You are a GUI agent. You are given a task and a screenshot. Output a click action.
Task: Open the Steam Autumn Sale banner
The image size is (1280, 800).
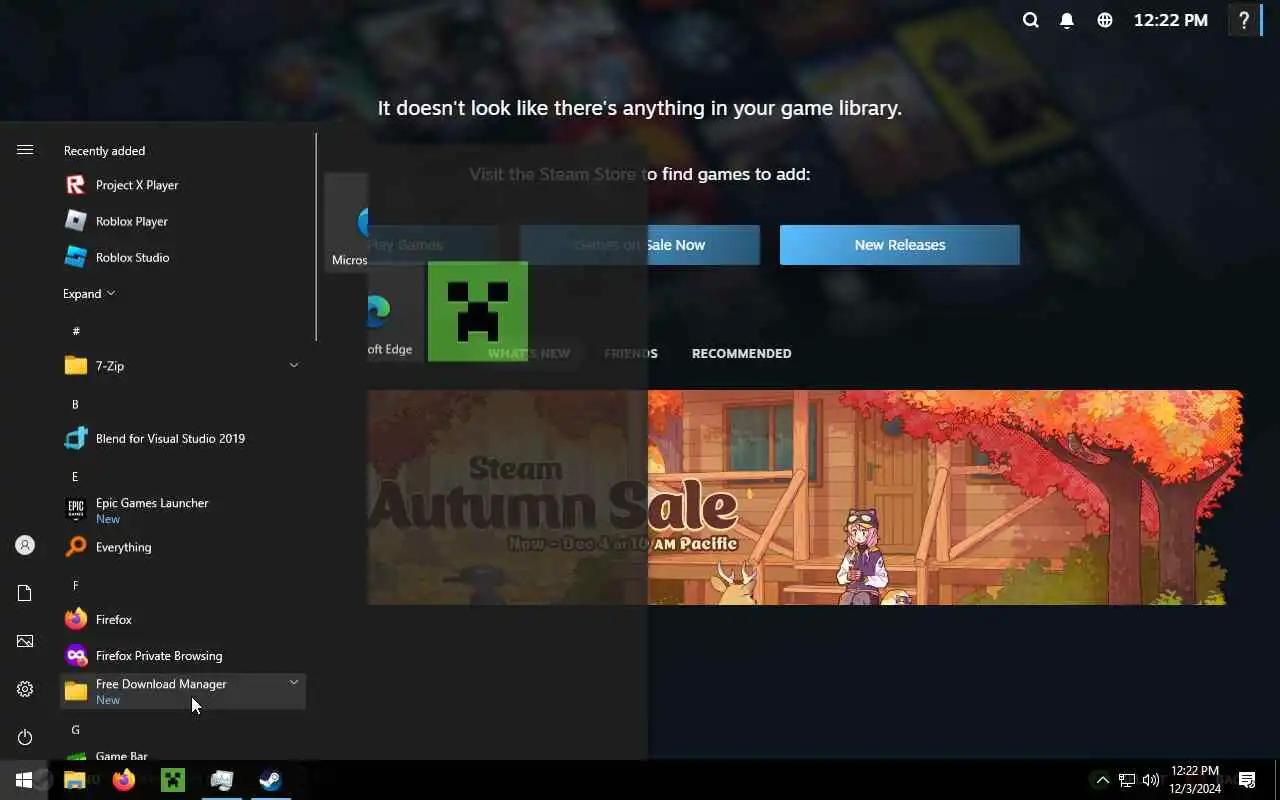[805, 497]
